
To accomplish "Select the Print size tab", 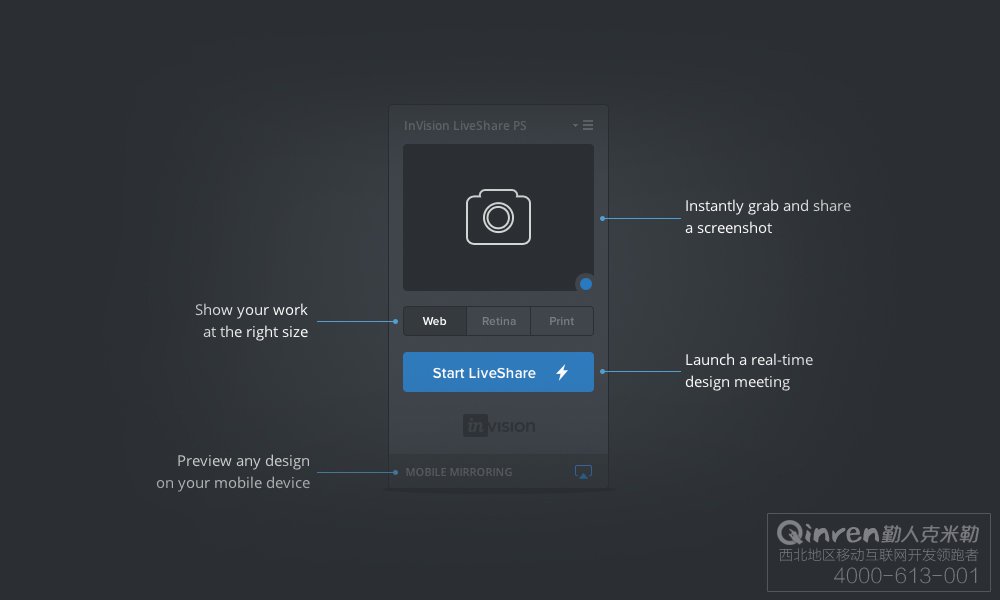I will [562, 321].
